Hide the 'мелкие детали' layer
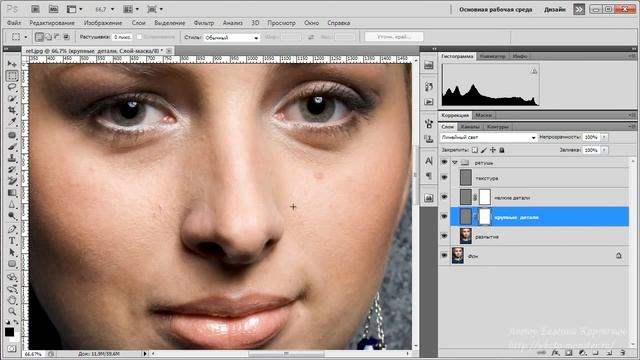The width and height of the screenshot is (640, 360). pos(444,197)
